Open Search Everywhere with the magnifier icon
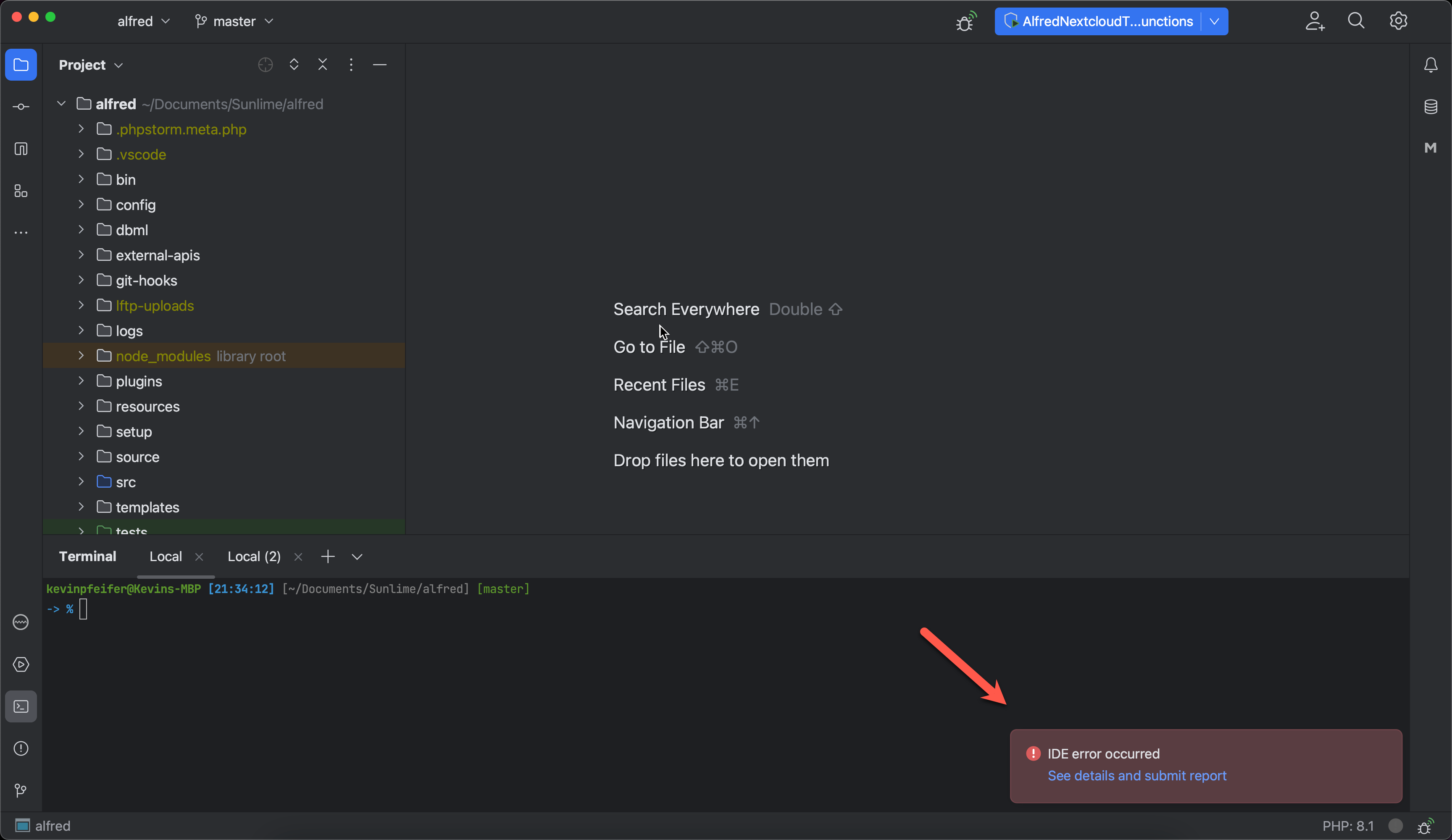This screenshot has height=840, width=1452. tap(1356, 21)
